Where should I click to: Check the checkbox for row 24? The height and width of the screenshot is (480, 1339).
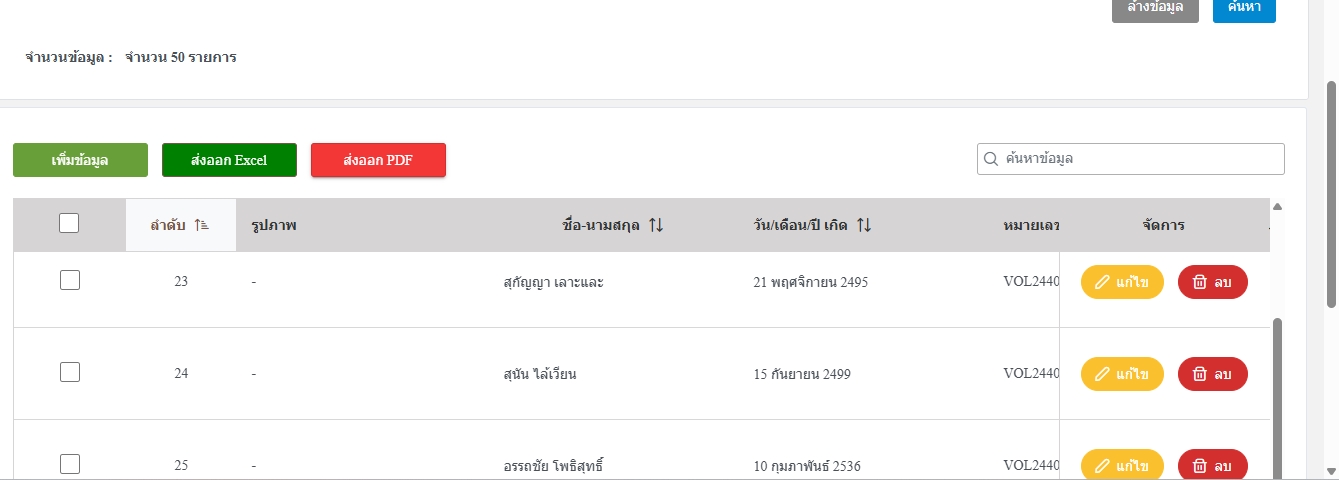(x=70, y=372)
